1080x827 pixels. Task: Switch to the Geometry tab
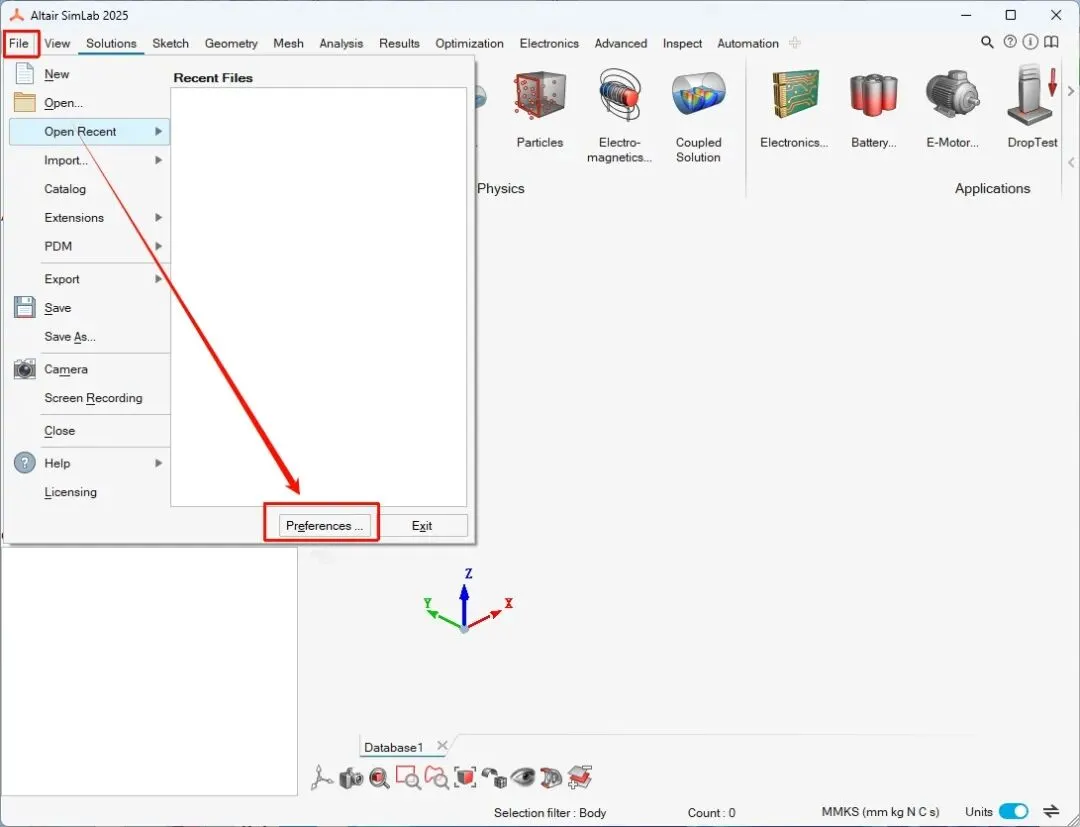(x=231, y=43)
